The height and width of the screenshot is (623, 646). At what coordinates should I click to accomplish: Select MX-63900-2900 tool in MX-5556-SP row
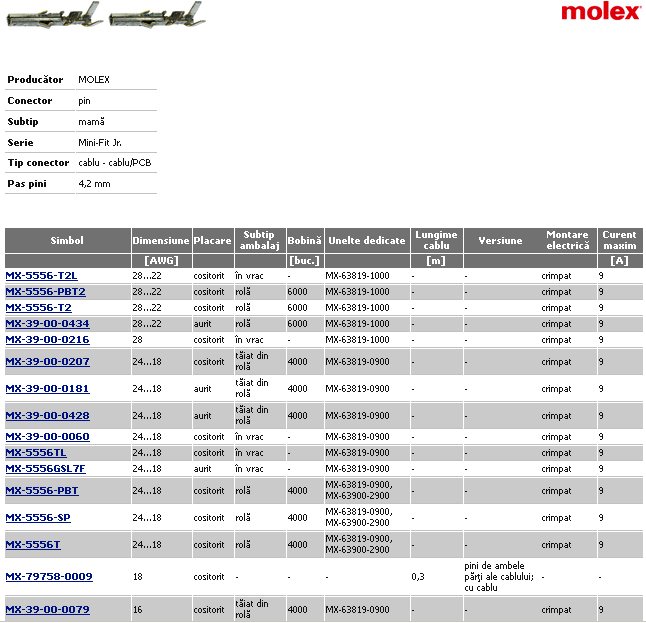[x=358, y=523]
